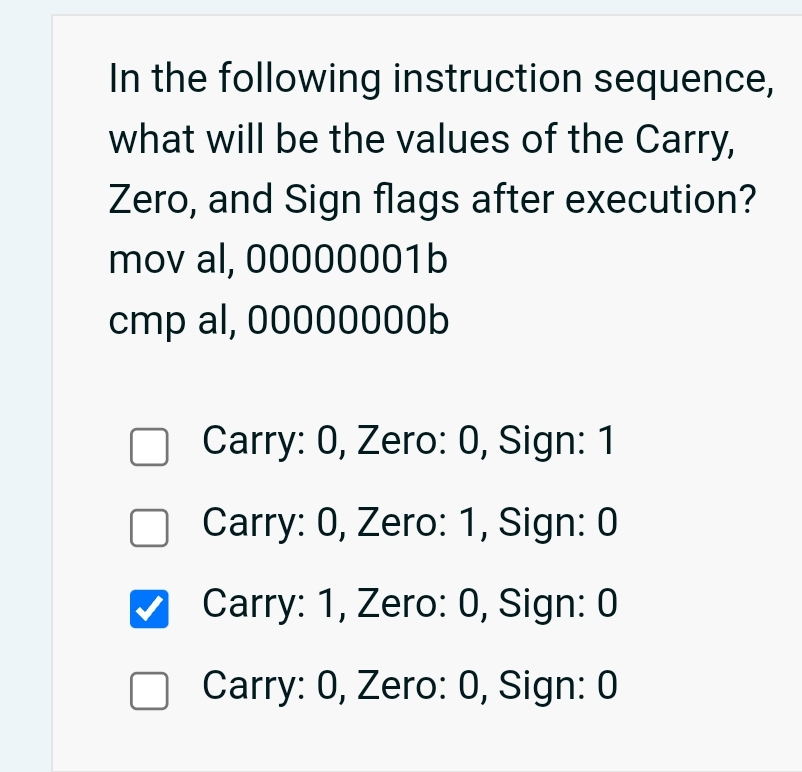This screenshot has height=772, width=802.
Task: Click the 'cmp al, 00000000b' code line
Action: point(278,321)
